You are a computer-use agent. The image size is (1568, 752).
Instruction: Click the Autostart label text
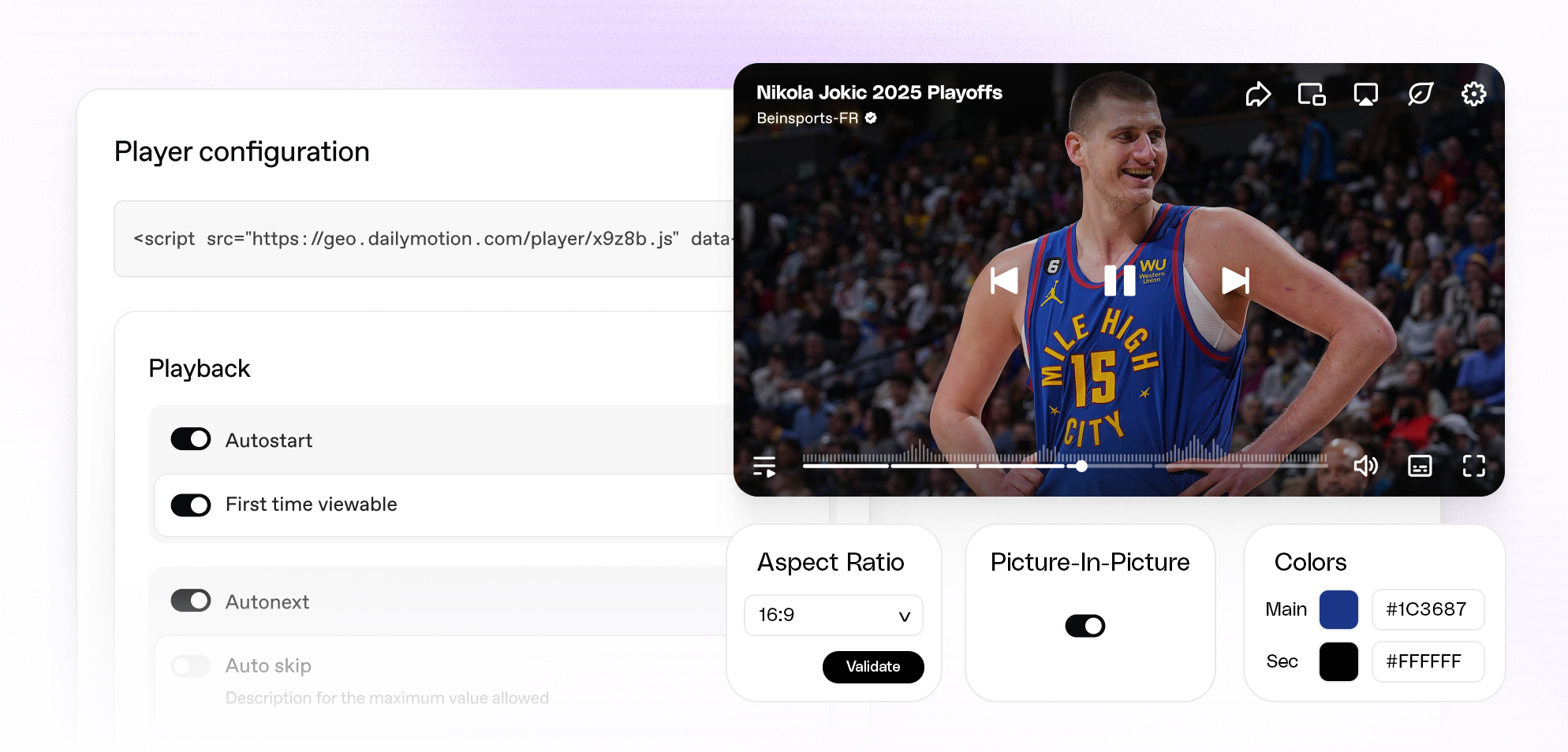pos(269,440)
